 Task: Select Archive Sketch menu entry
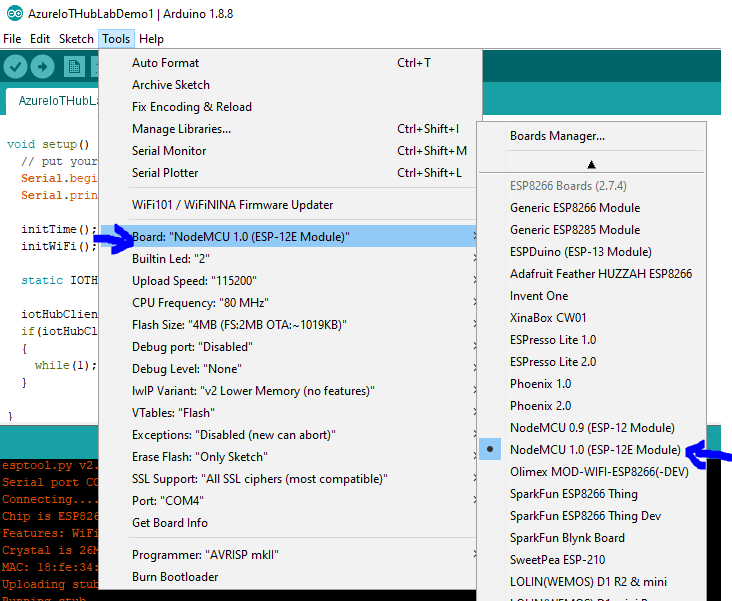click(290, 85)
